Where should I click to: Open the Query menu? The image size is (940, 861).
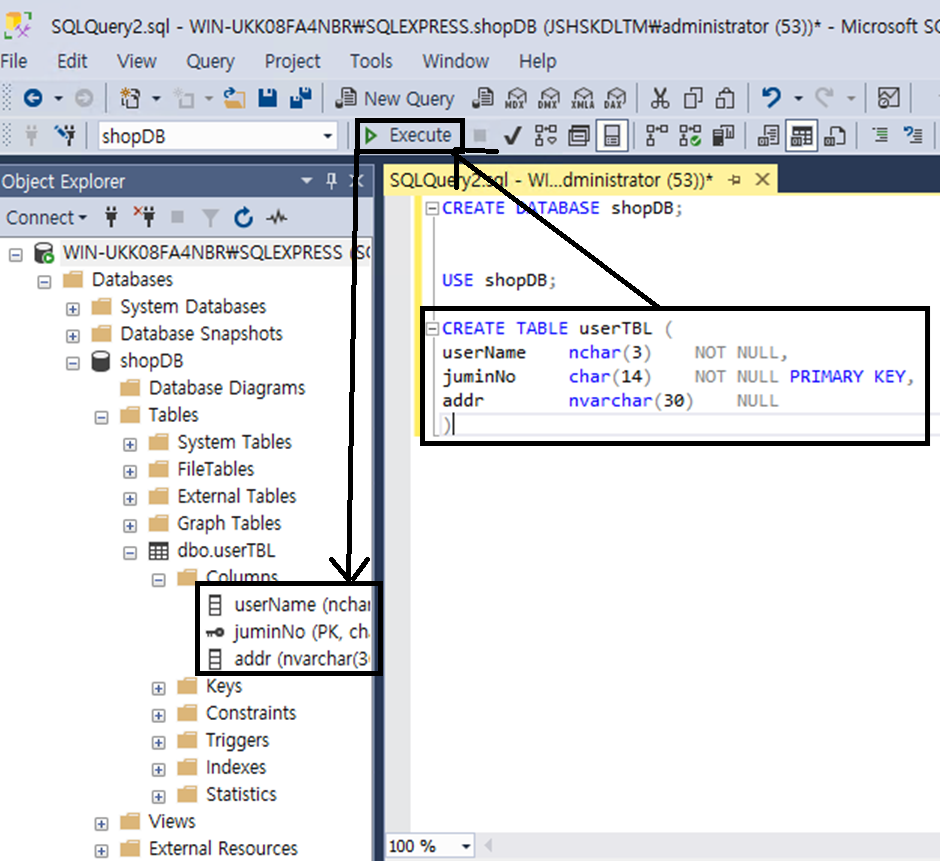(x=210, y=61)
